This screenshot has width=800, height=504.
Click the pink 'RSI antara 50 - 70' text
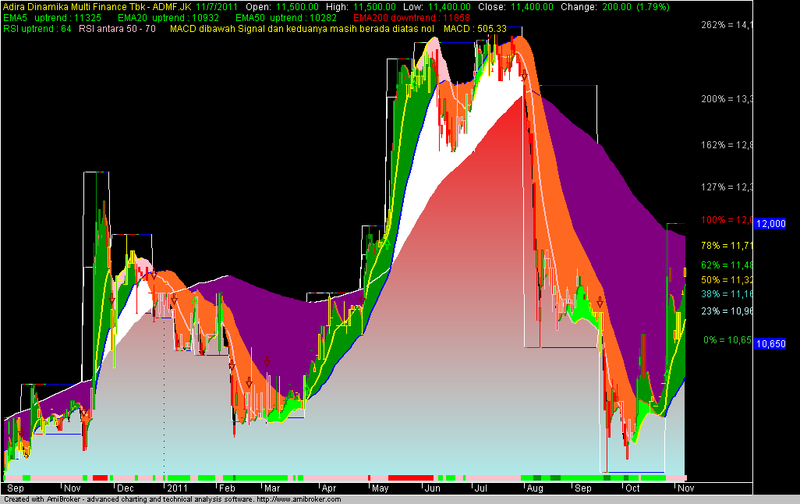coord(117,29)
